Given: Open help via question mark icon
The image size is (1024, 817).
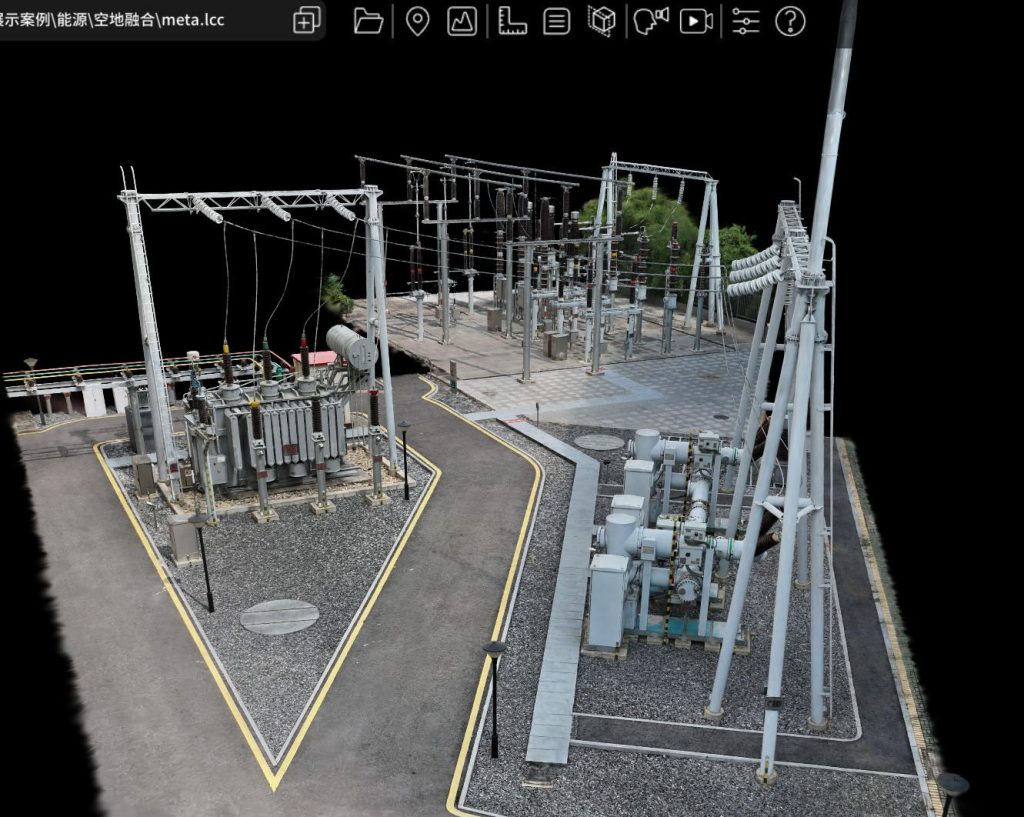Looking at the screenshot, I should coord(790,21).
